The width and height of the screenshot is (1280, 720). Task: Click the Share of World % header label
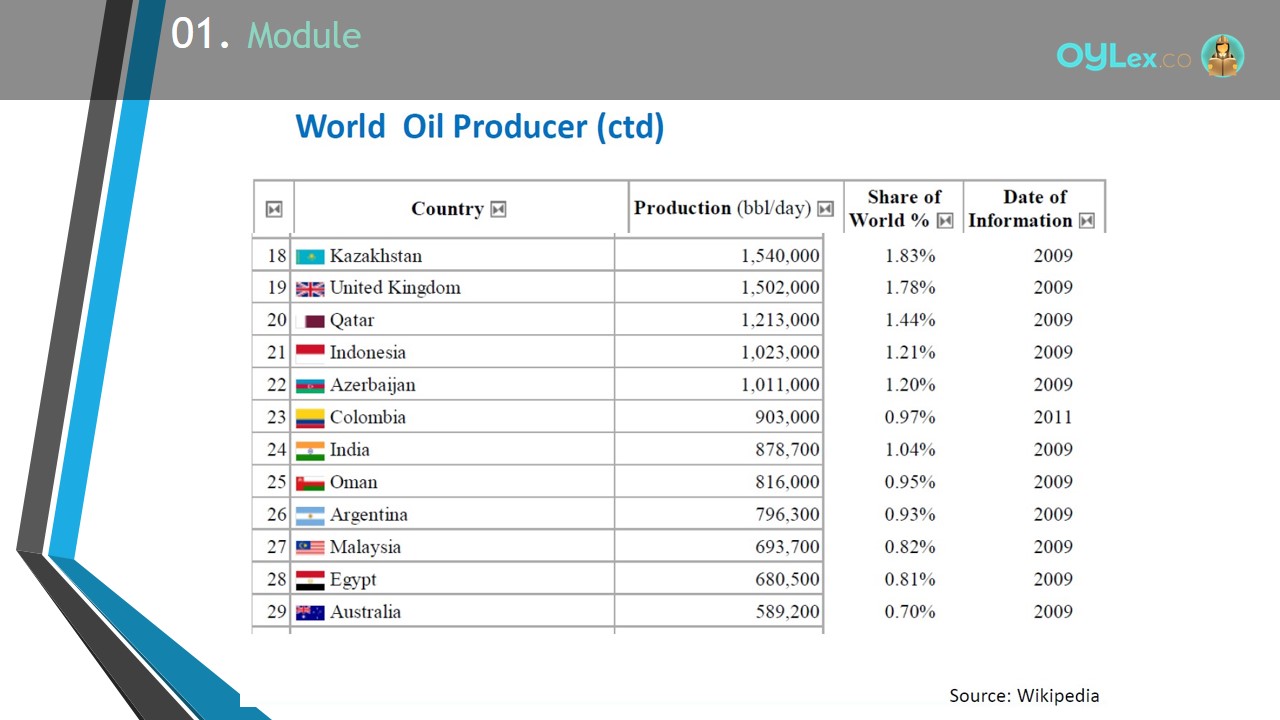click(895, 209)
